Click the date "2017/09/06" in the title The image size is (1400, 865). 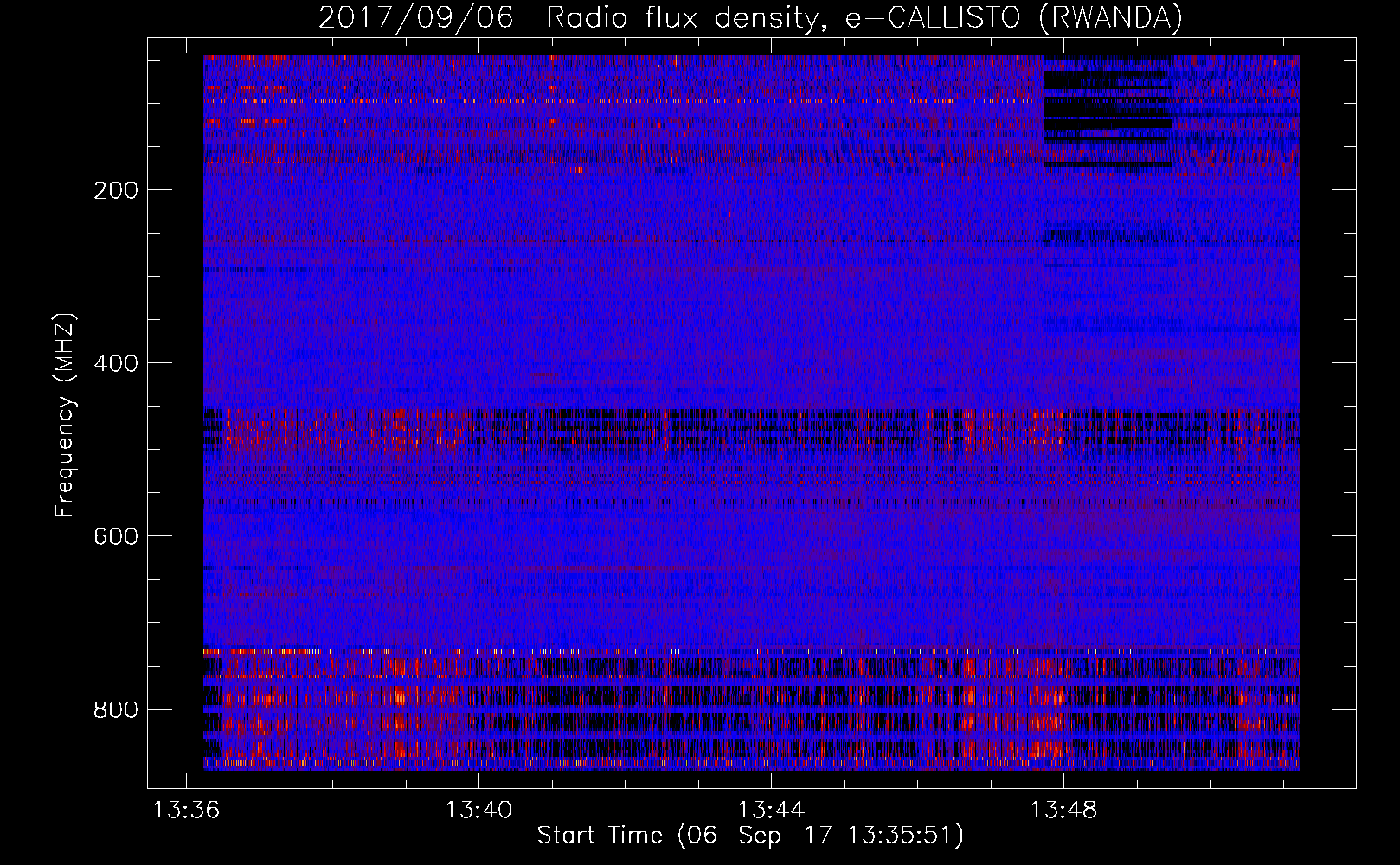[x=415, y=17]
